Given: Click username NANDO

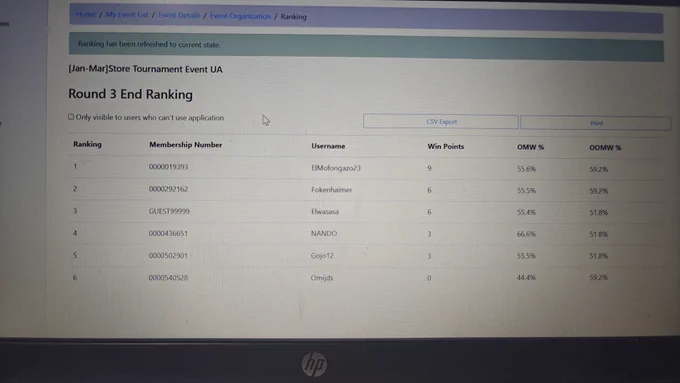Looking at the screenshot, I should 324,233.
